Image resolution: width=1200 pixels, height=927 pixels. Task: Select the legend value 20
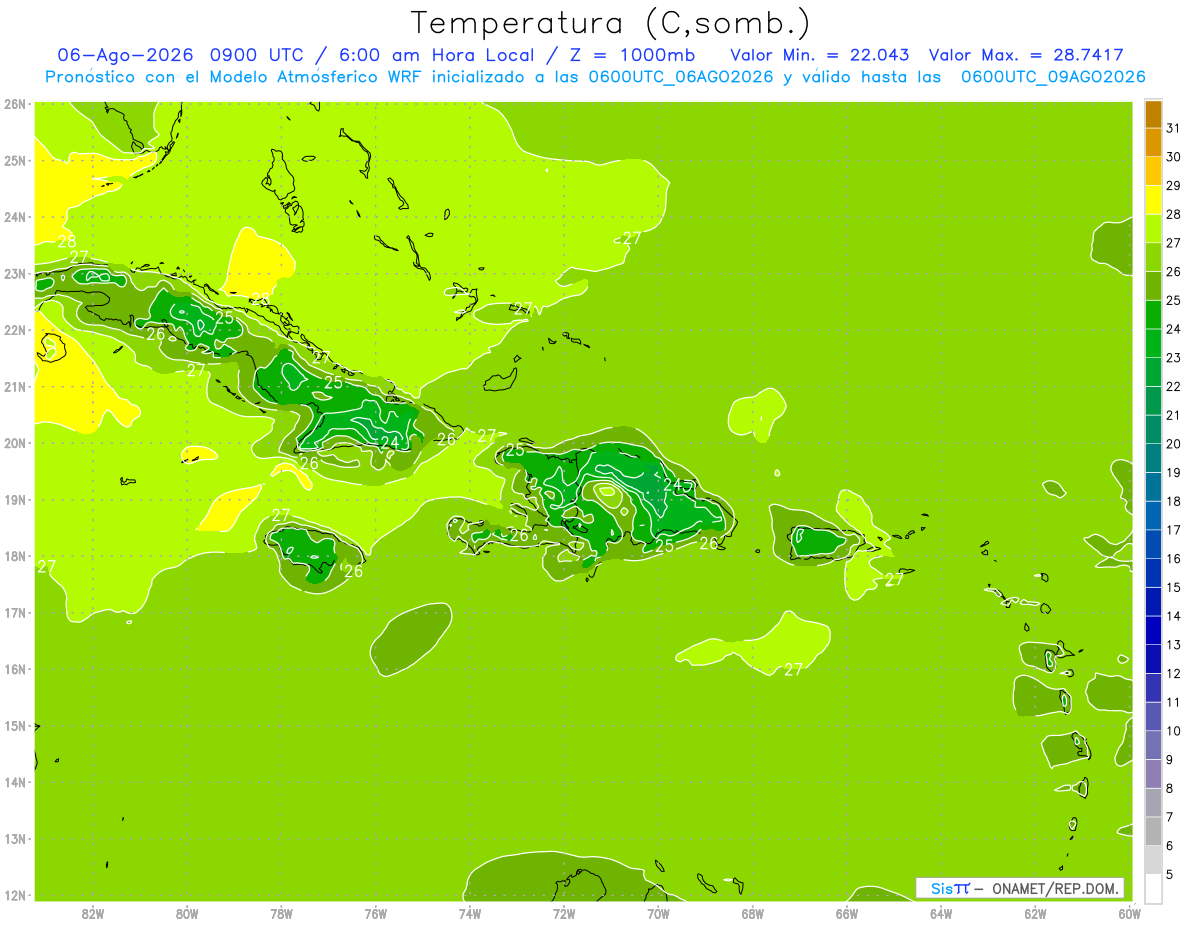(1173, 444)
